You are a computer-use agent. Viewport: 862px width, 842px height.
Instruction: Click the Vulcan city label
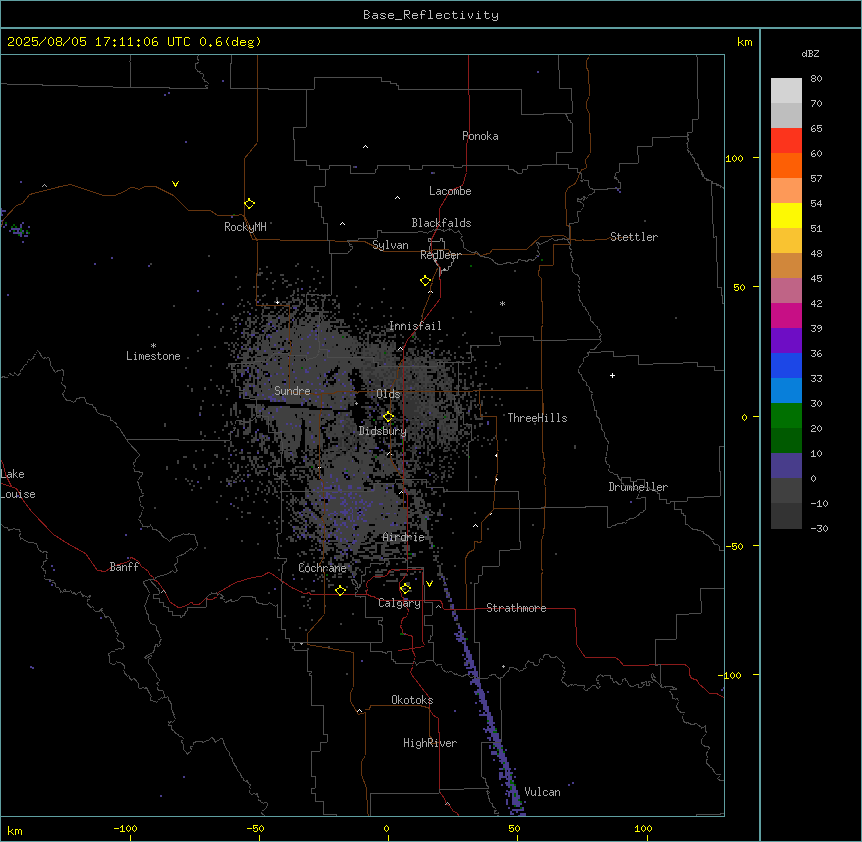pyautogui.click(x=542, y=792)
